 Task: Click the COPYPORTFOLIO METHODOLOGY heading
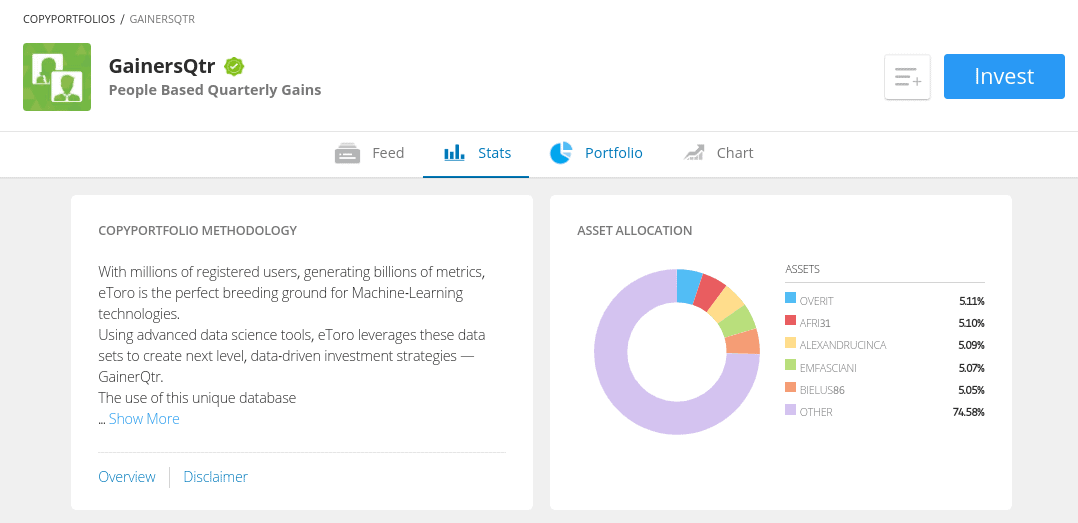197,230
